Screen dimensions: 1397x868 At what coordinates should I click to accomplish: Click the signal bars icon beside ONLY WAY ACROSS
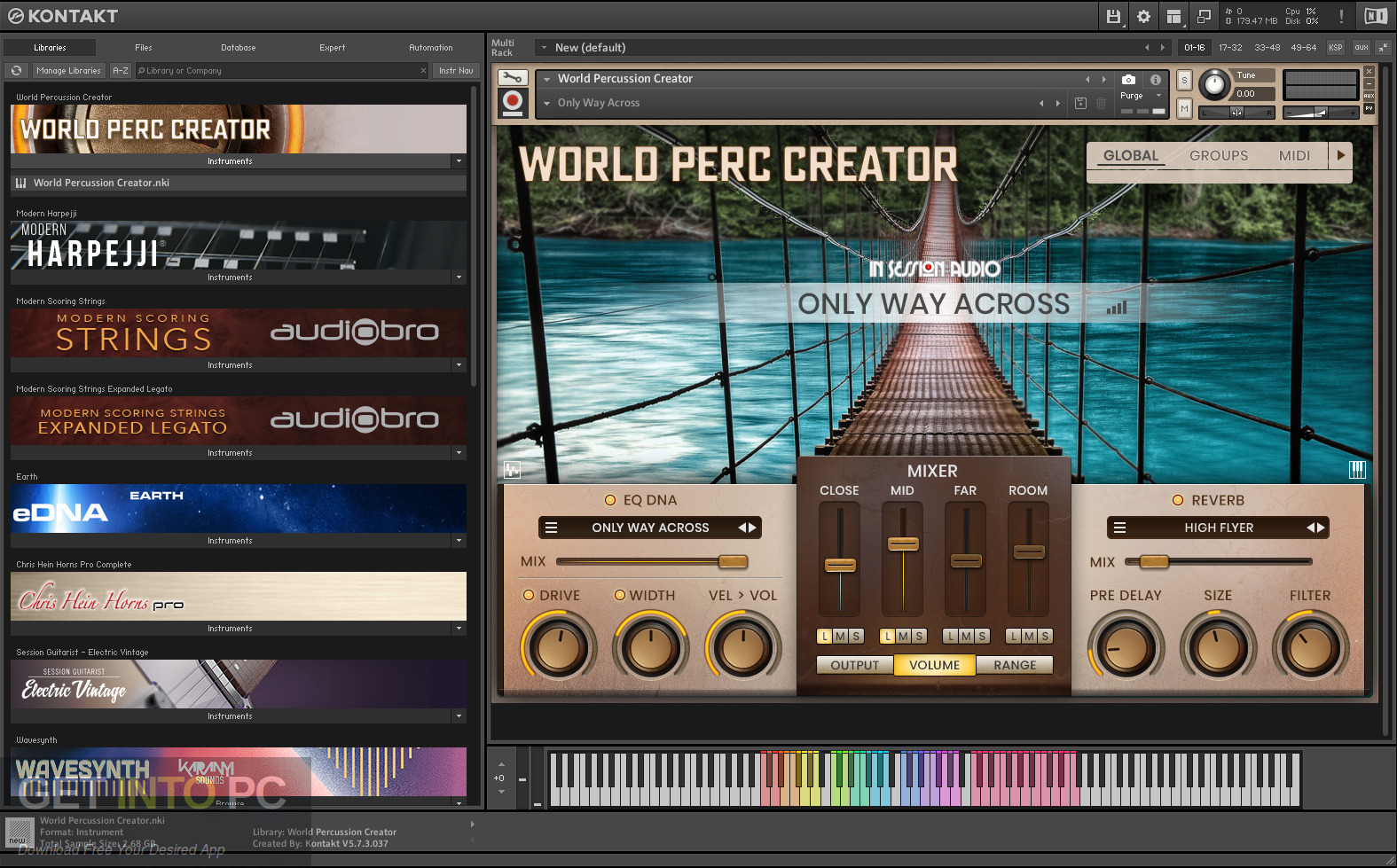point(1117,307)
